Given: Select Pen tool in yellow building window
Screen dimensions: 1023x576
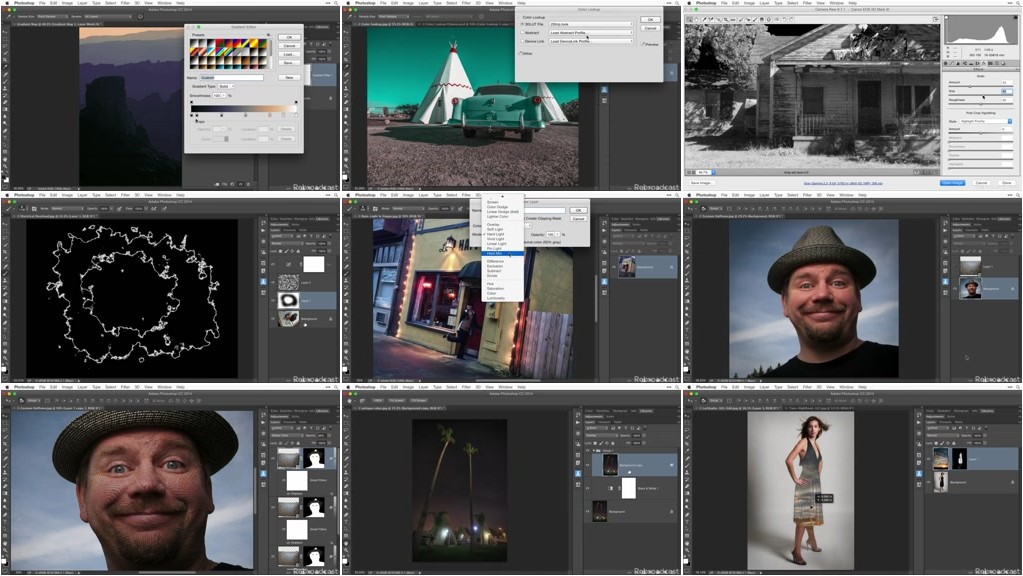Looking at the screenshot, I should pyautogui.click(x=346, y=322).
